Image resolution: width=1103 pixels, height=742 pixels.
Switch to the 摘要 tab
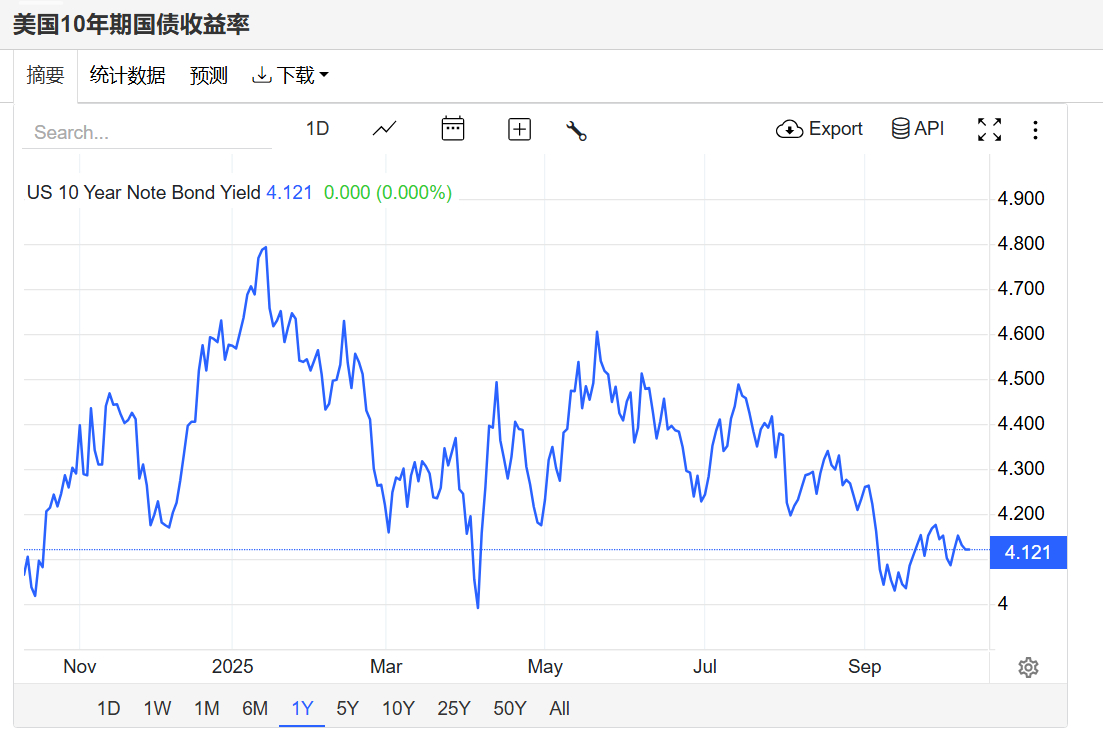(x=46, y=75)
